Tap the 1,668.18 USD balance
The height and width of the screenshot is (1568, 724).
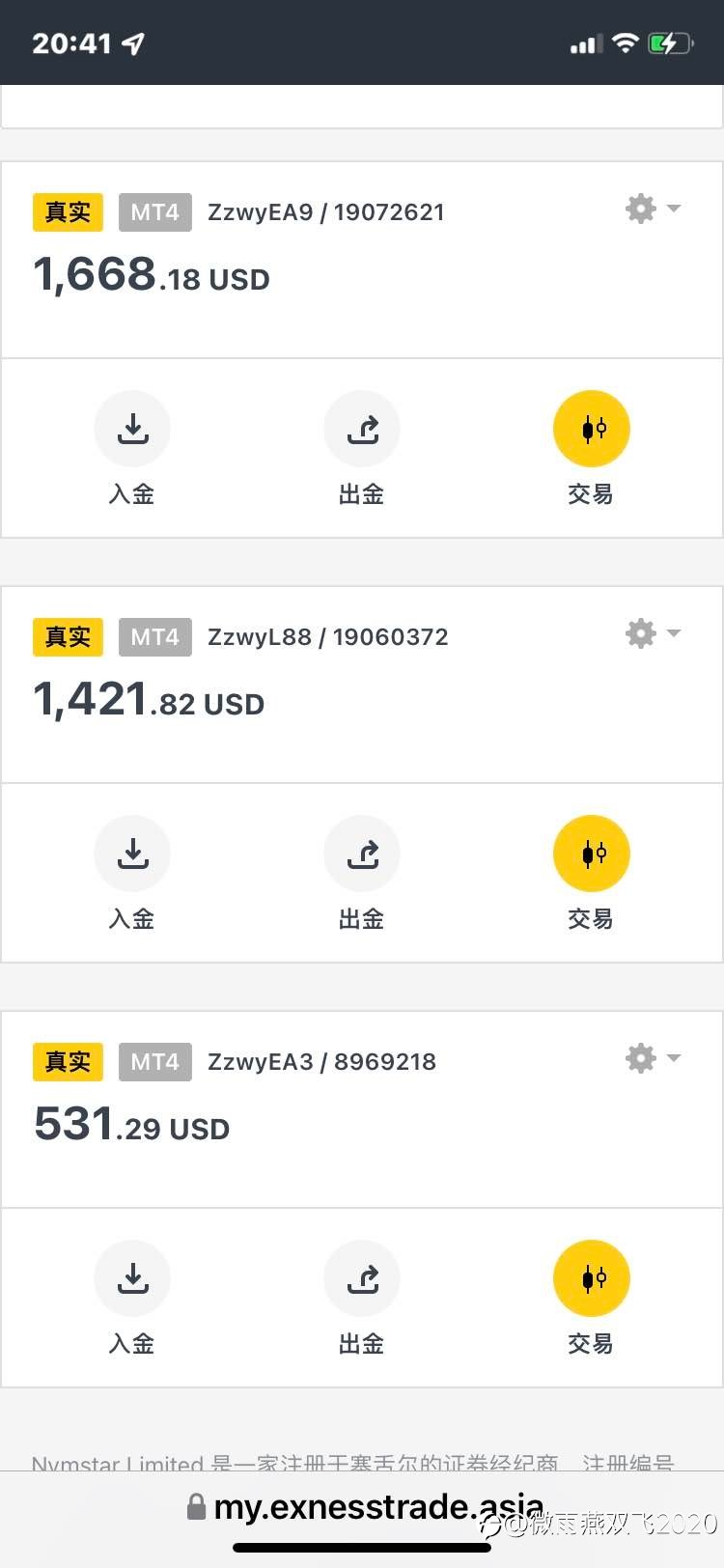[152, 274]
